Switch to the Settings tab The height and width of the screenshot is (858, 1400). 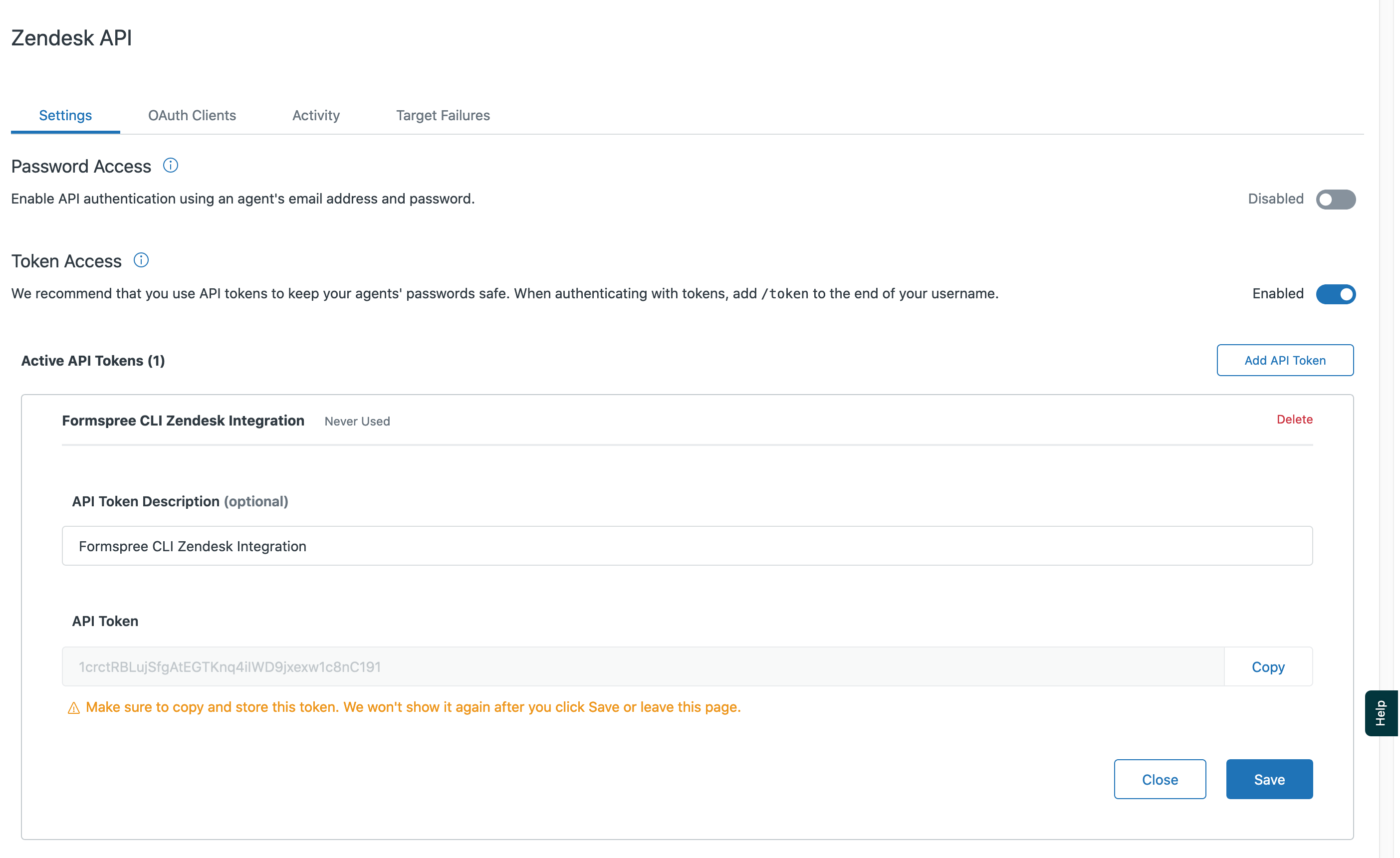[65, 115]
